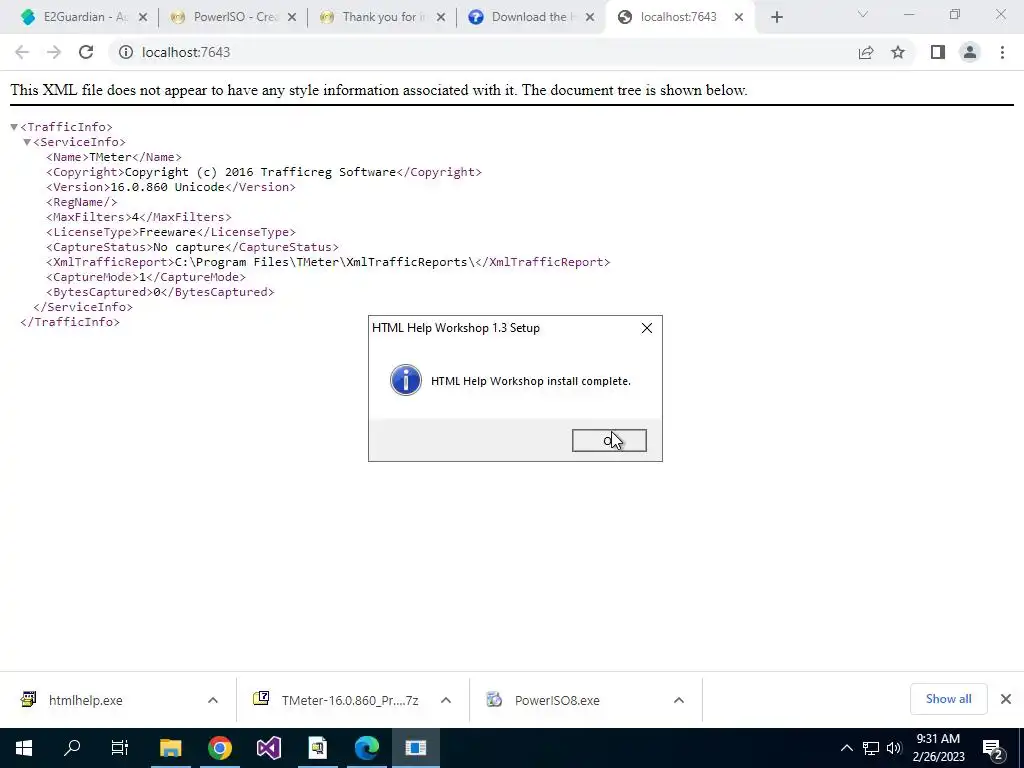Open Microsoft Edge from taskbar
The height and width of the screenshot is (768, 1024).
(366, 748)
